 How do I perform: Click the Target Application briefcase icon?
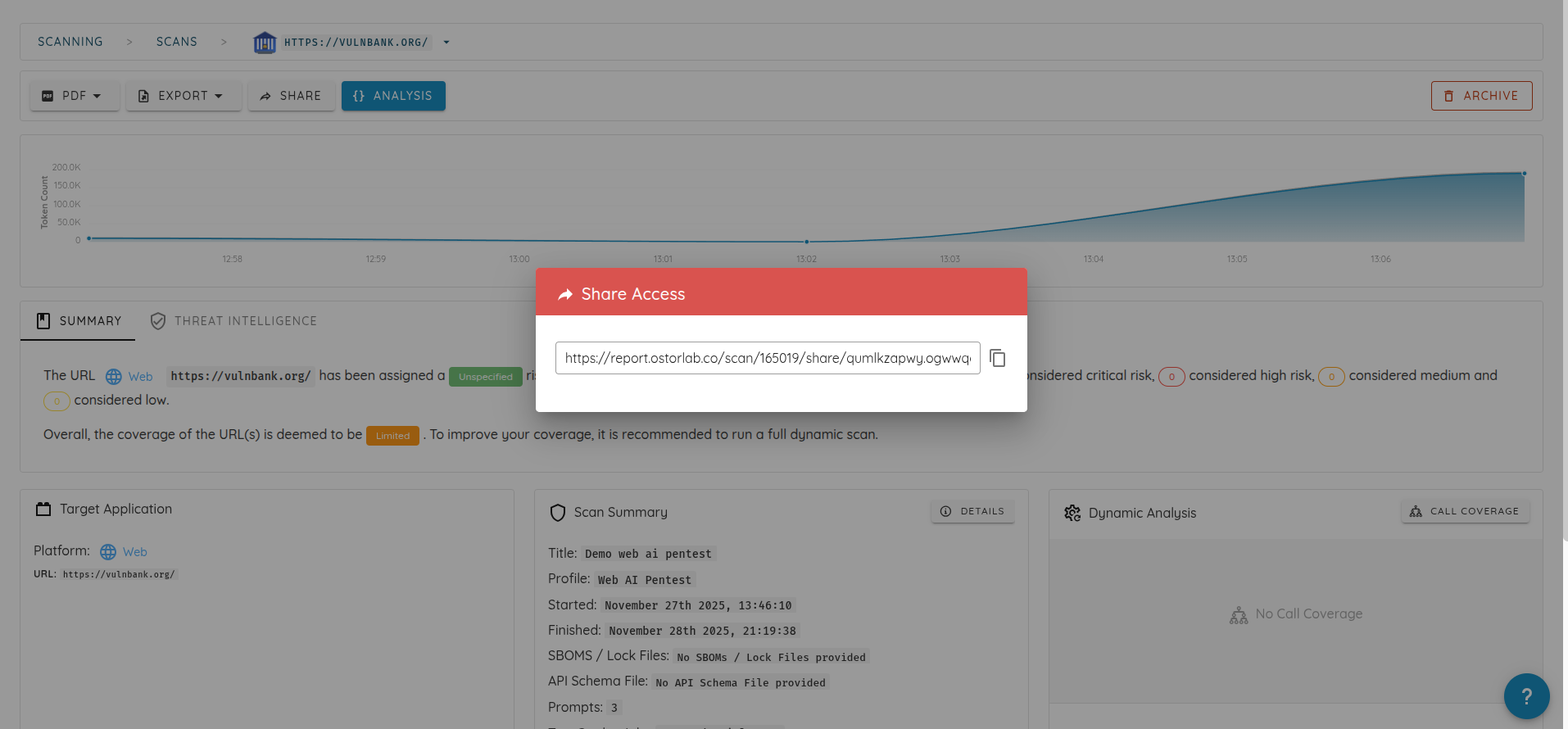click(43, 509)
